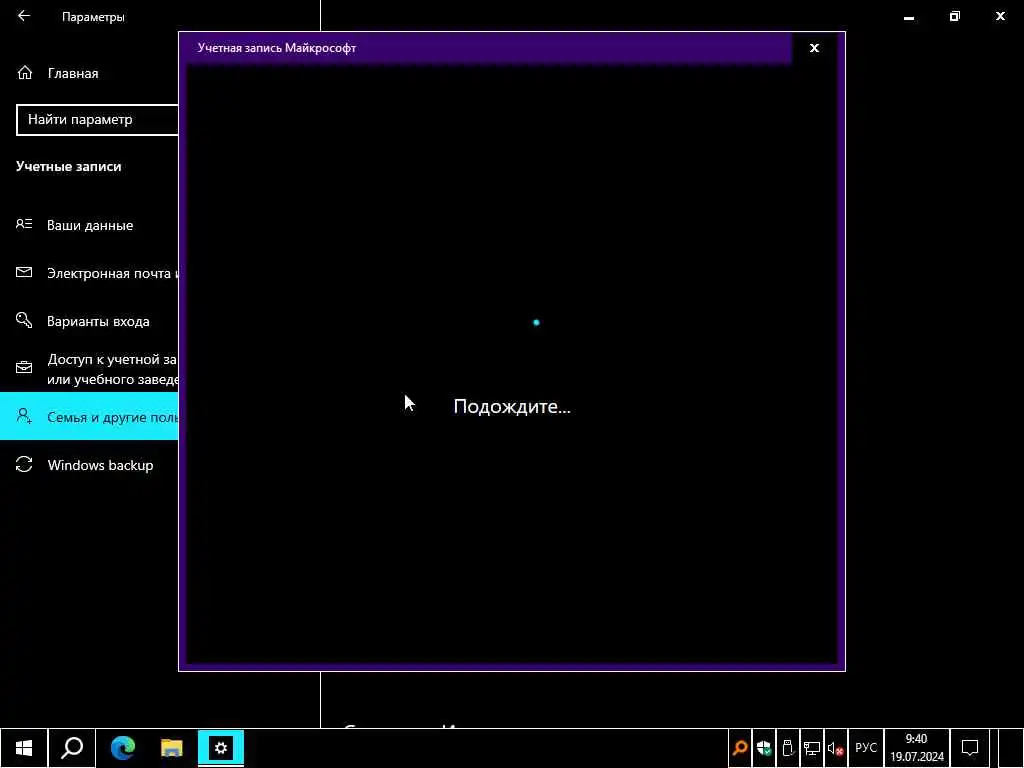Click the home icon next to Главная
This screenshot has width=1024, height=768.
point(25,73)
